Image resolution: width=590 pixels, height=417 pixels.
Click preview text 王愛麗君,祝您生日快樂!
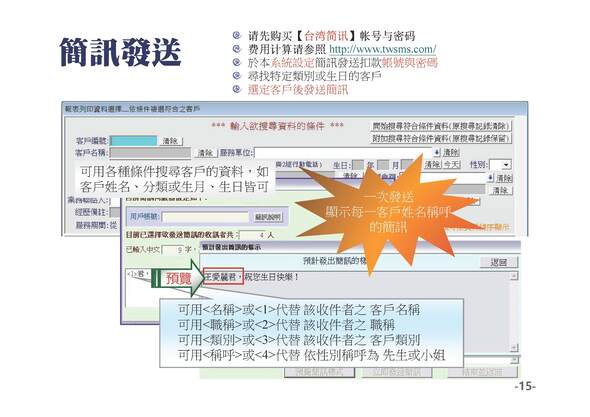coord(251,277)
